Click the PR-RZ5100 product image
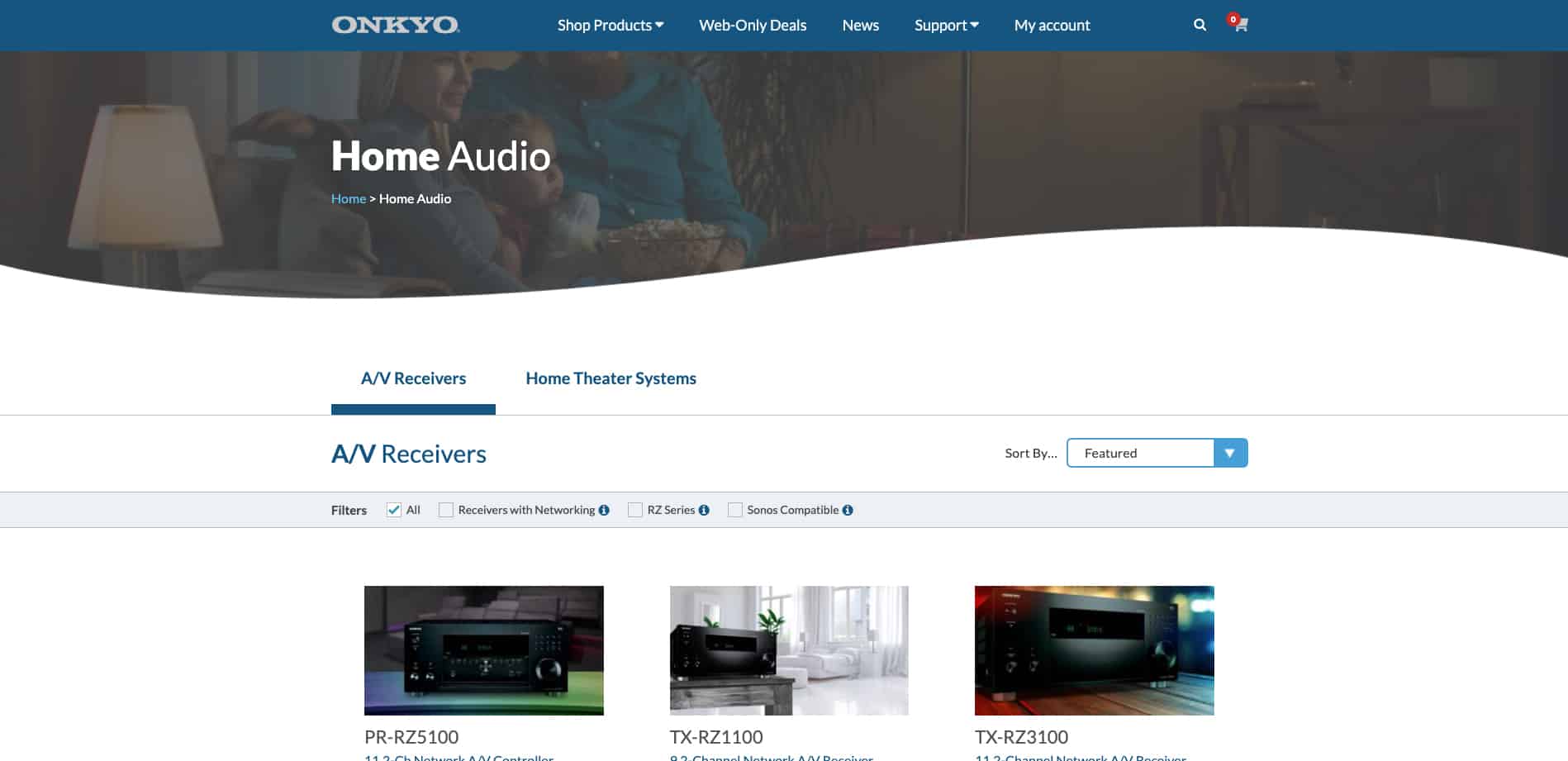Image resolution: width=1568 pixels, height=761 pixels. (484, 650)
